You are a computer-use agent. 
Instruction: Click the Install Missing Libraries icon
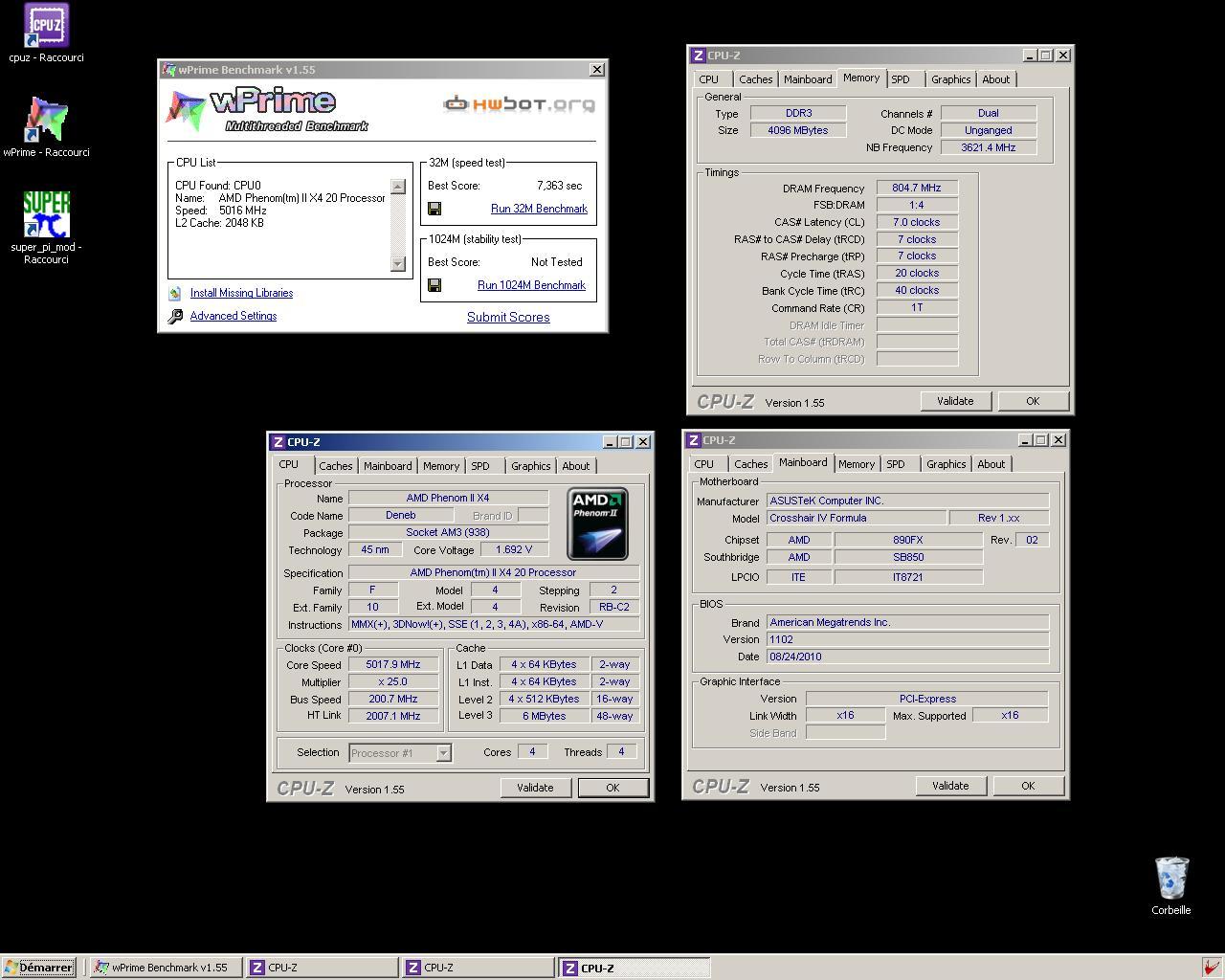tap(175, 293)
